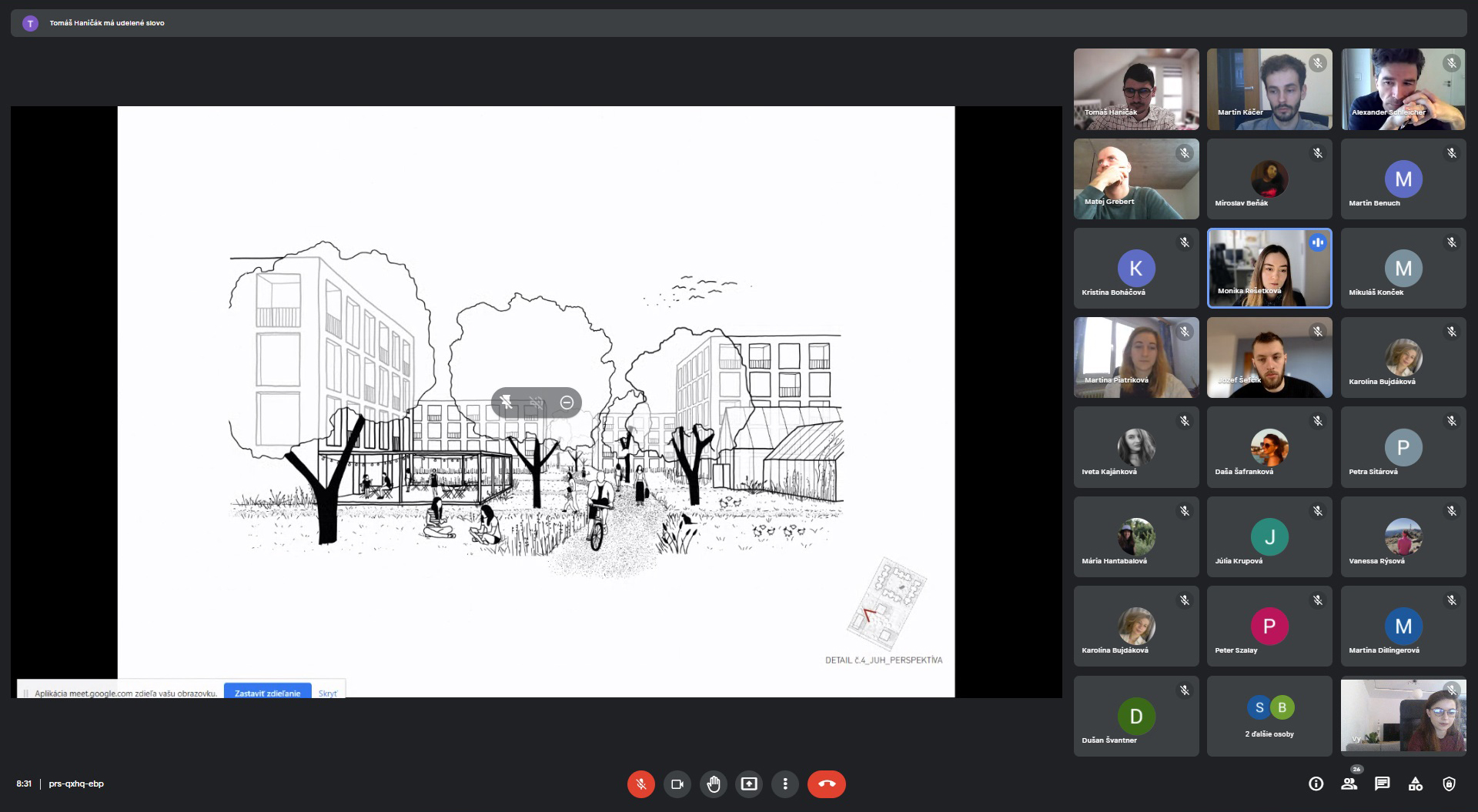Select Monika Rešetková's video tile
This screenshot has width=1478, height=812.
(1269, 268)
